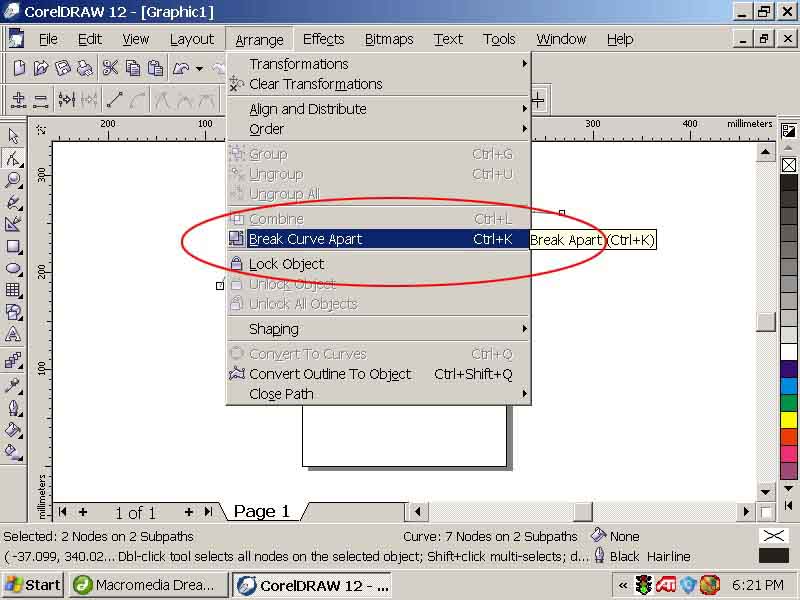The width and height of the screenshot is (800, 600).
Task: Select the Text tool in toolbox
Action: point(13,335)
